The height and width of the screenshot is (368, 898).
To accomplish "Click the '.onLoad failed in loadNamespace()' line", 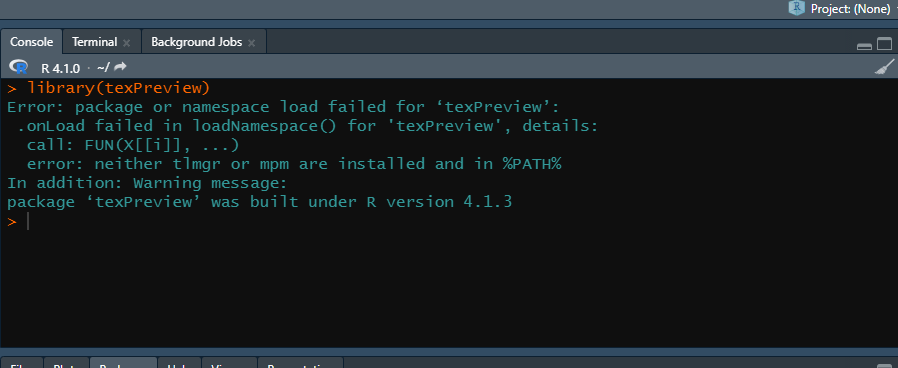I will coord(308,126).
